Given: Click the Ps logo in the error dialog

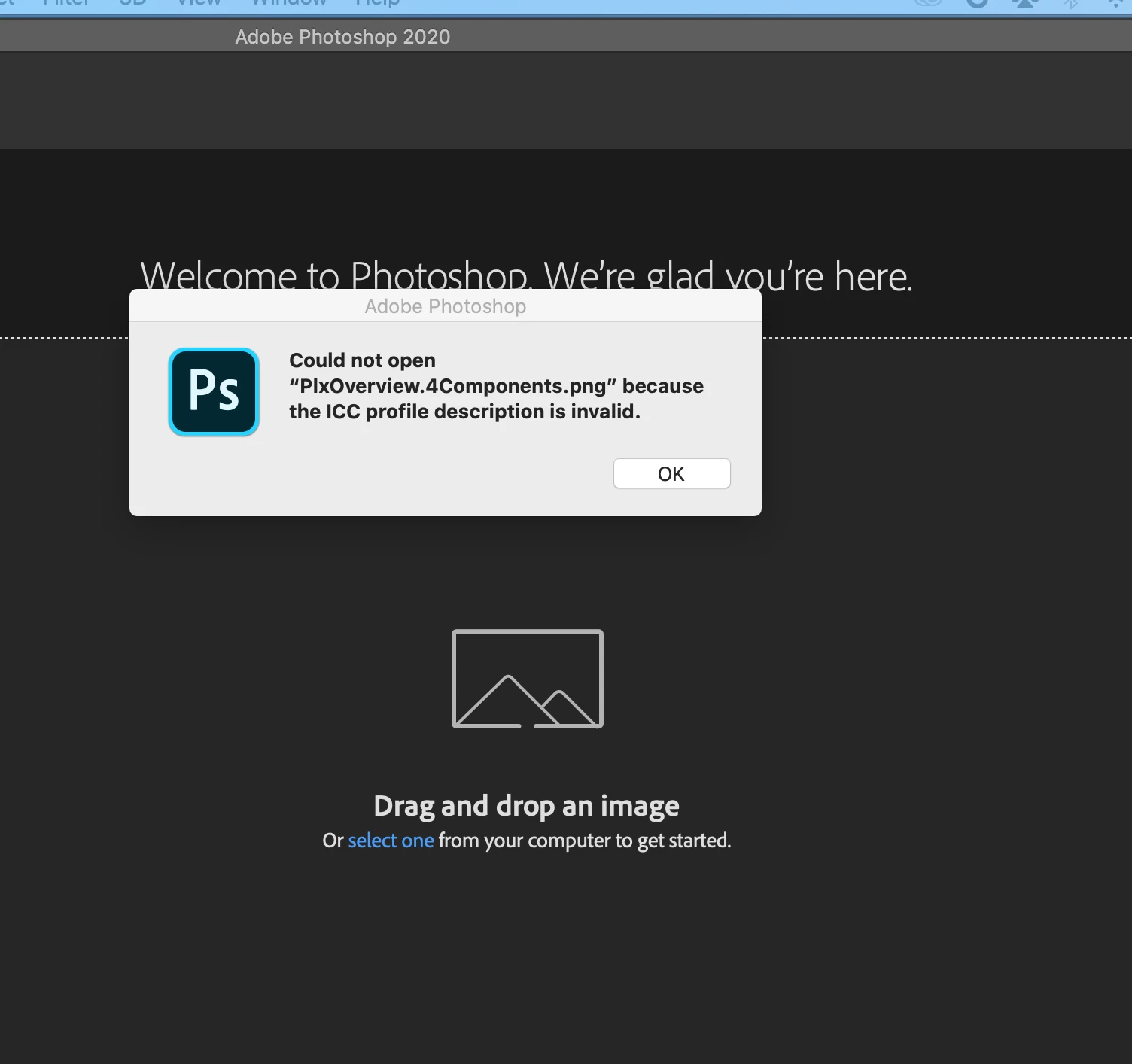Looking at the screenshot, I should (x=214, y=391).
